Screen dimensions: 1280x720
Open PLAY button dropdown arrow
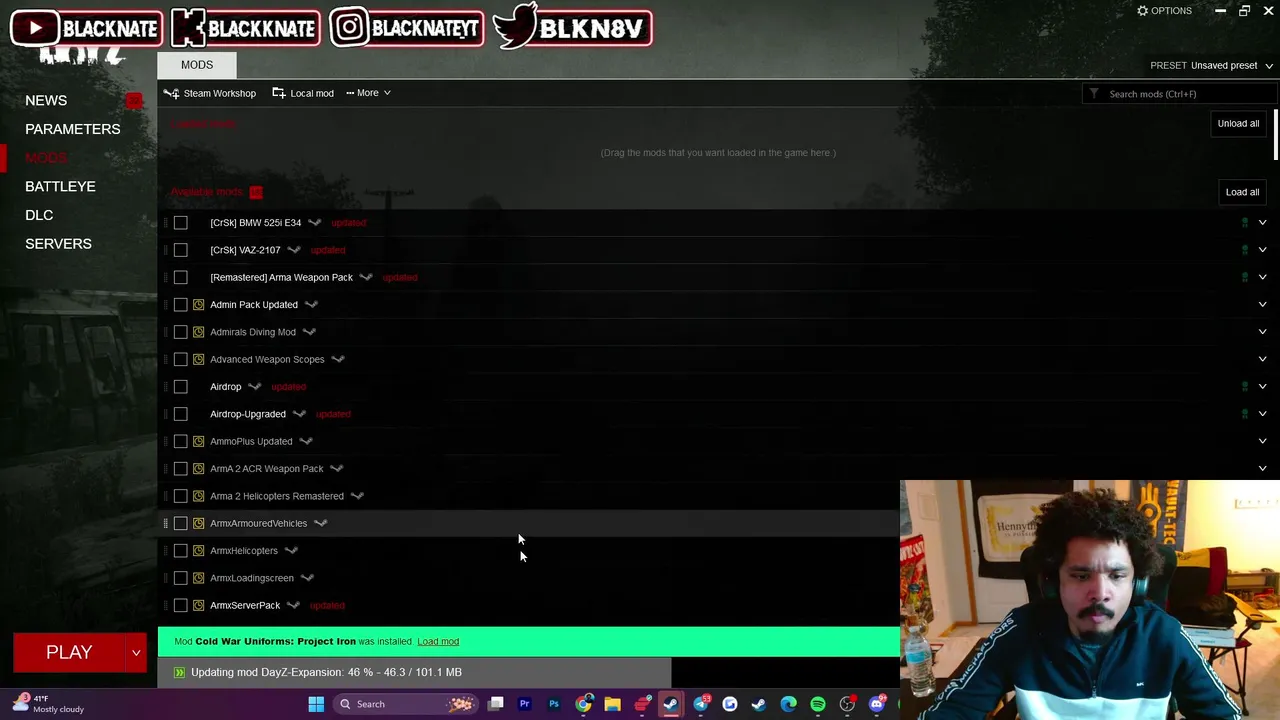[x=136, y=653]
